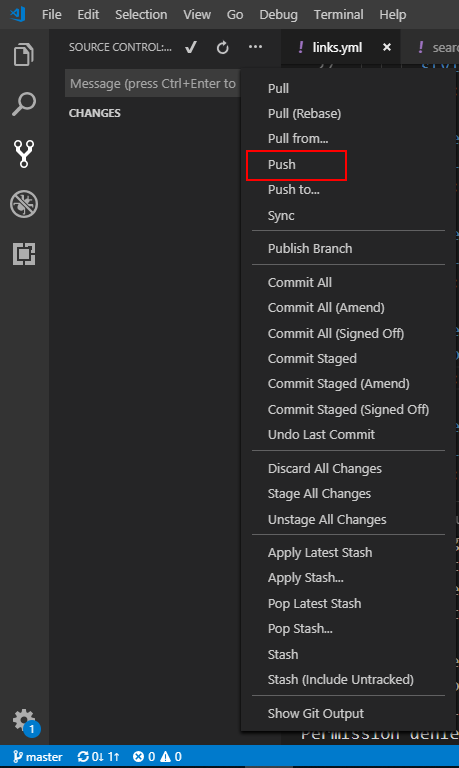Select Pull (Rebase) menu entry
The height and width of the screenshot is (768, 459).
tap(304, 114)
